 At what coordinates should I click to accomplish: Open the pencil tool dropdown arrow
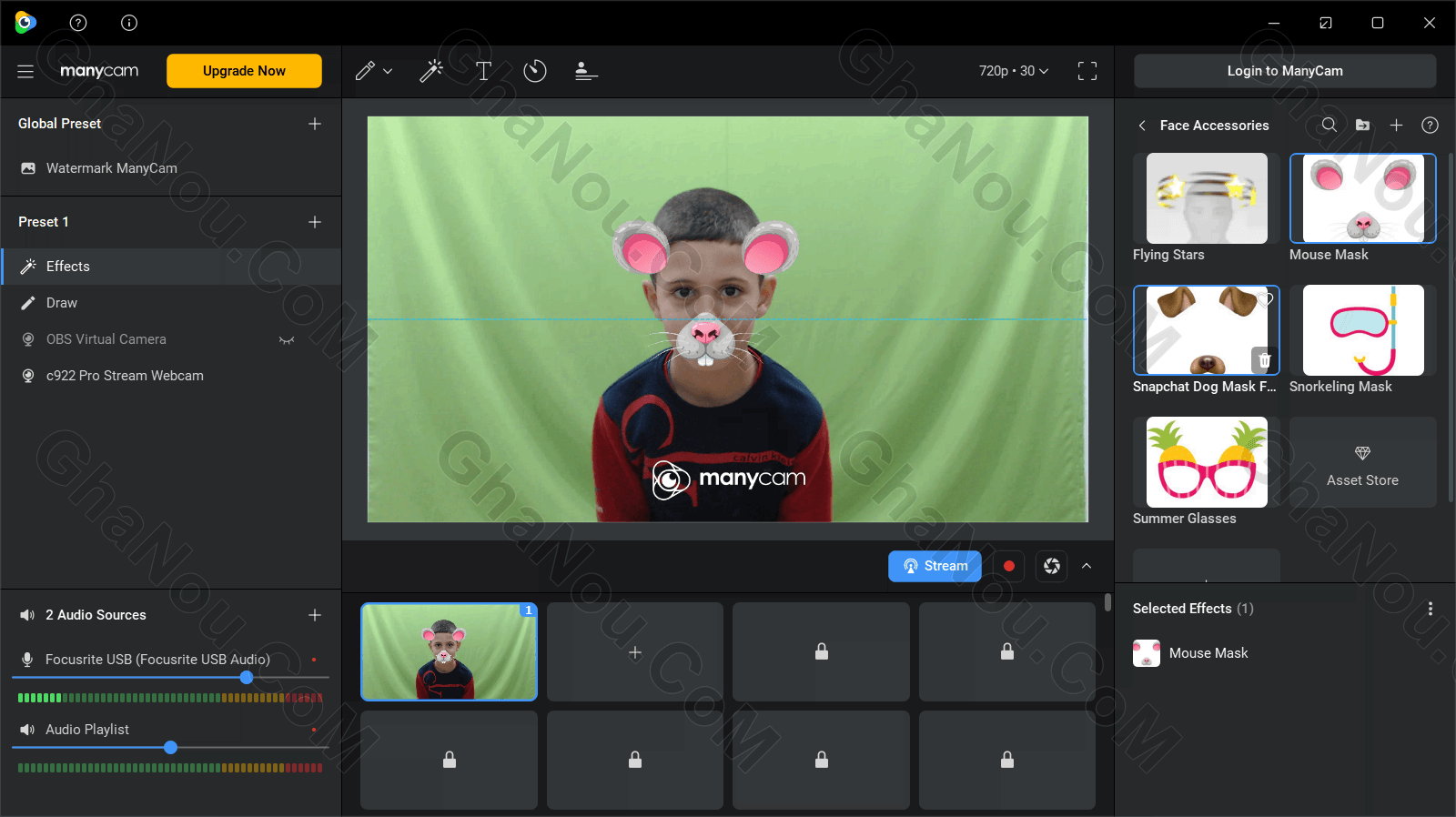(x=388, y=71)
